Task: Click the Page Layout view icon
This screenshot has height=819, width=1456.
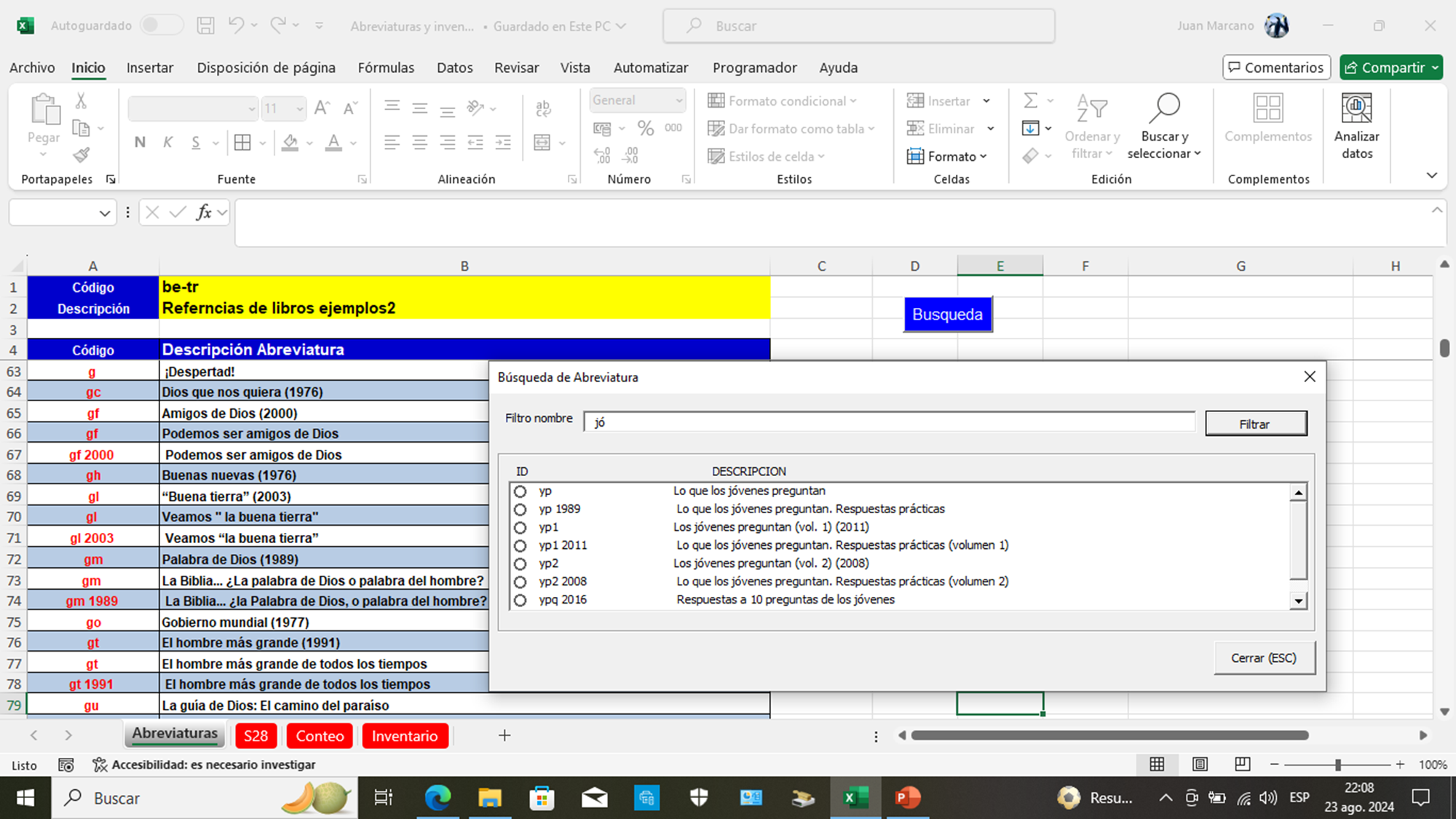Action: (x=1200, y=764)
